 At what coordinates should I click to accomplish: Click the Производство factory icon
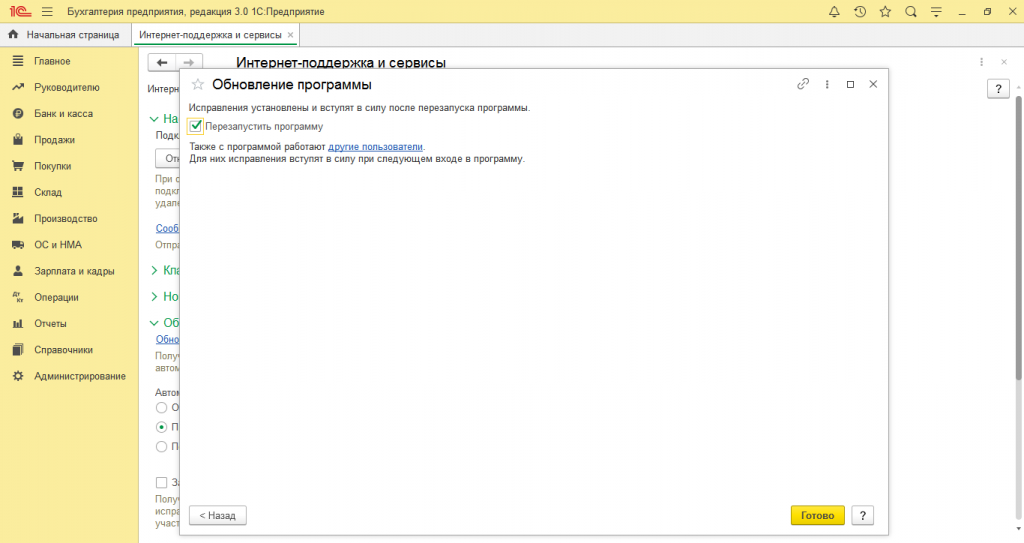18,218
